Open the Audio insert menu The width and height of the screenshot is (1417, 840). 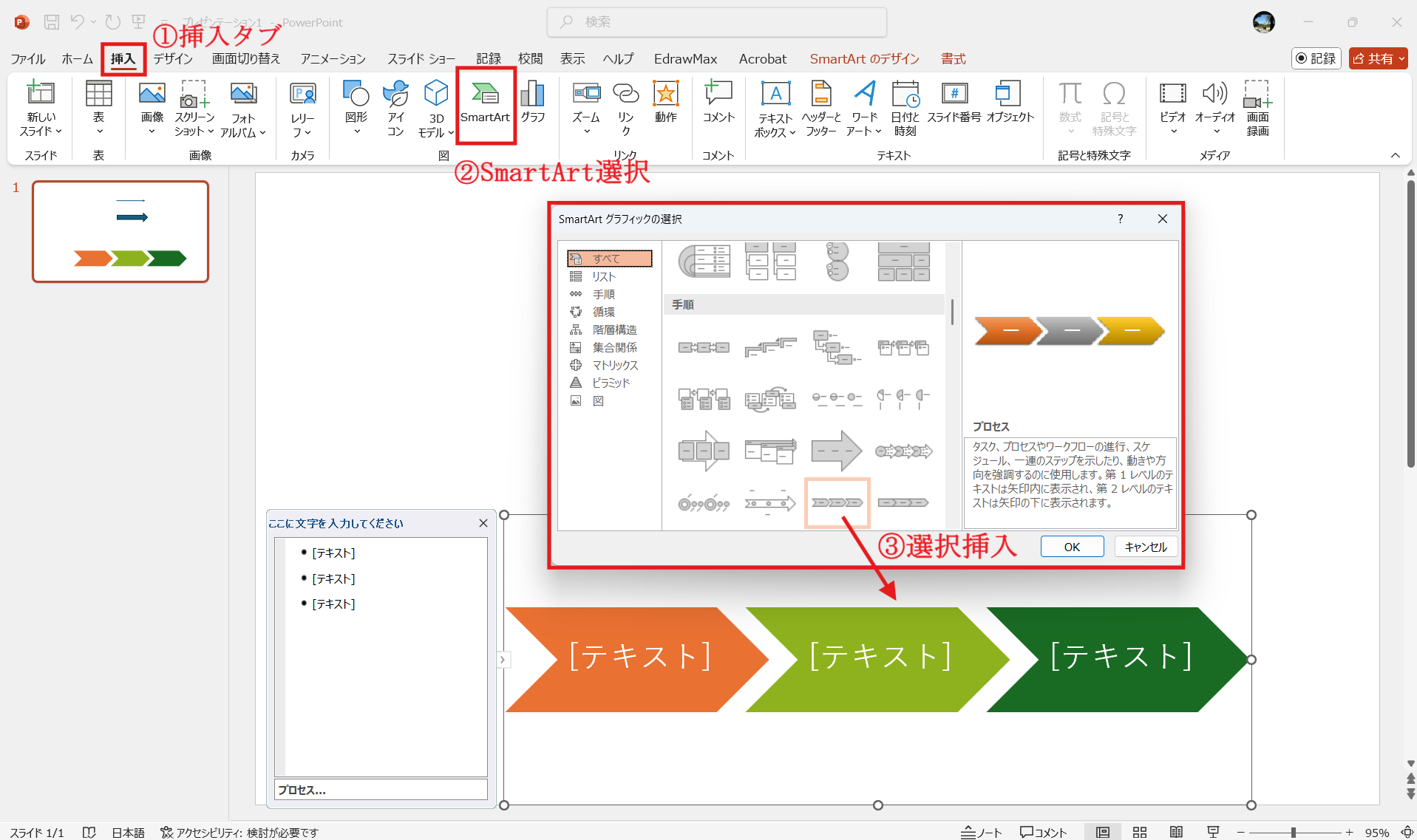pos(1214,108)
